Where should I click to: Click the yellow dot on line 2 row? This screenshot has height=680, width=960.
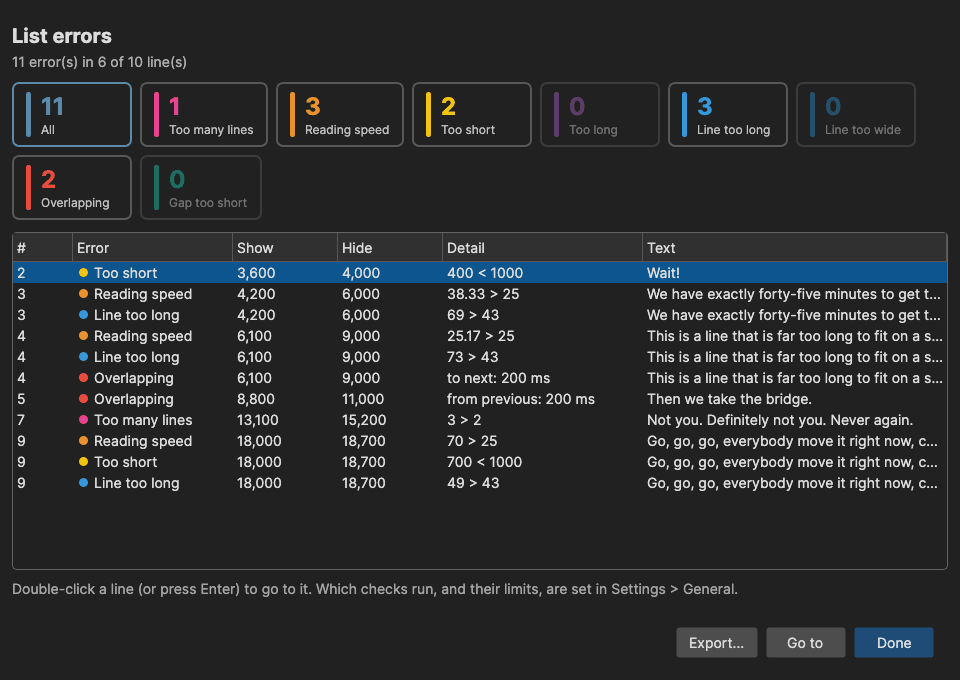click(83, 272)
